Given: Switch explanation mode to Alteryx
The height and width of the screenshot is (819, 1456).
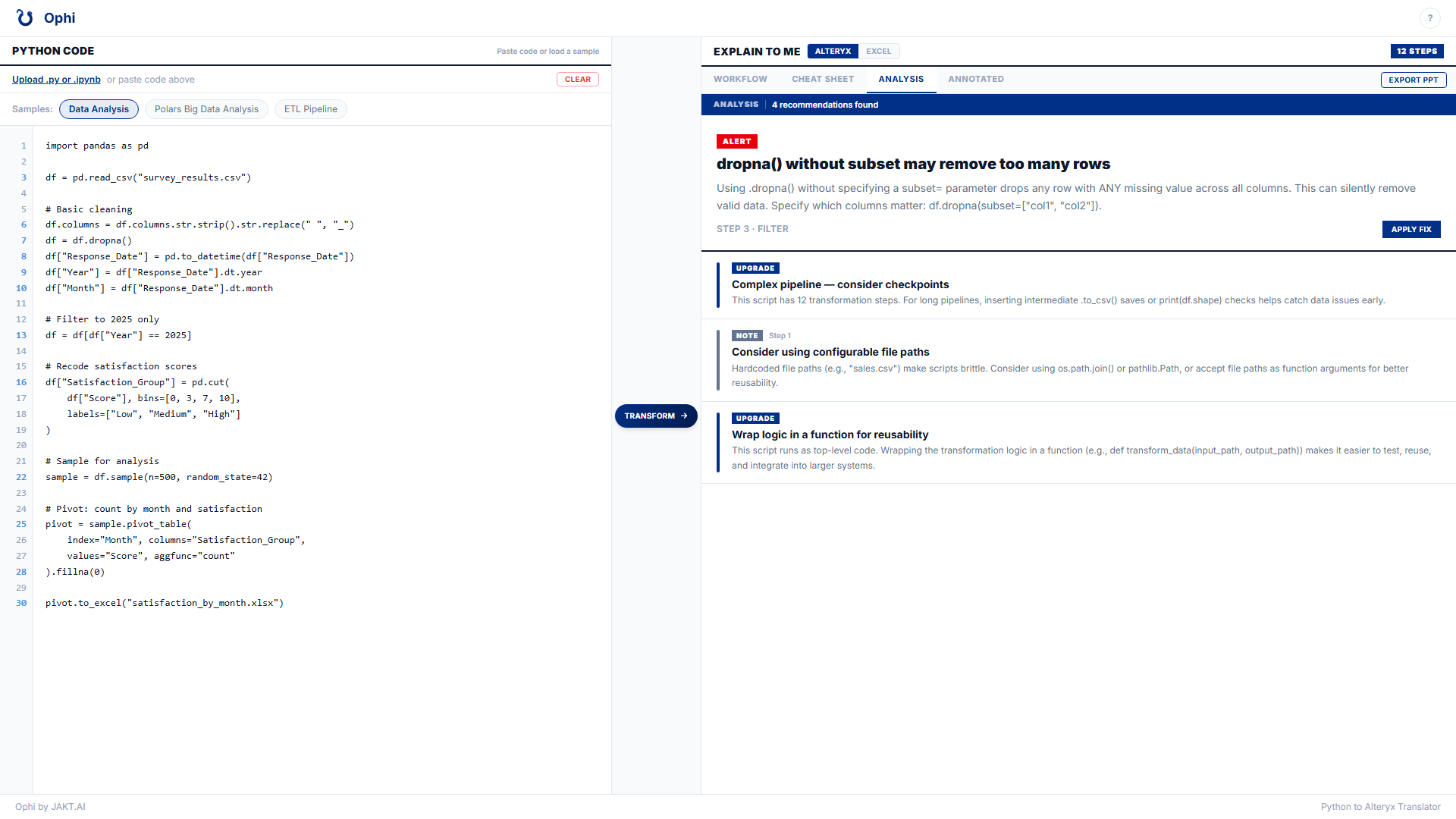Looking at the screenshot, I should tap(833, 52).
